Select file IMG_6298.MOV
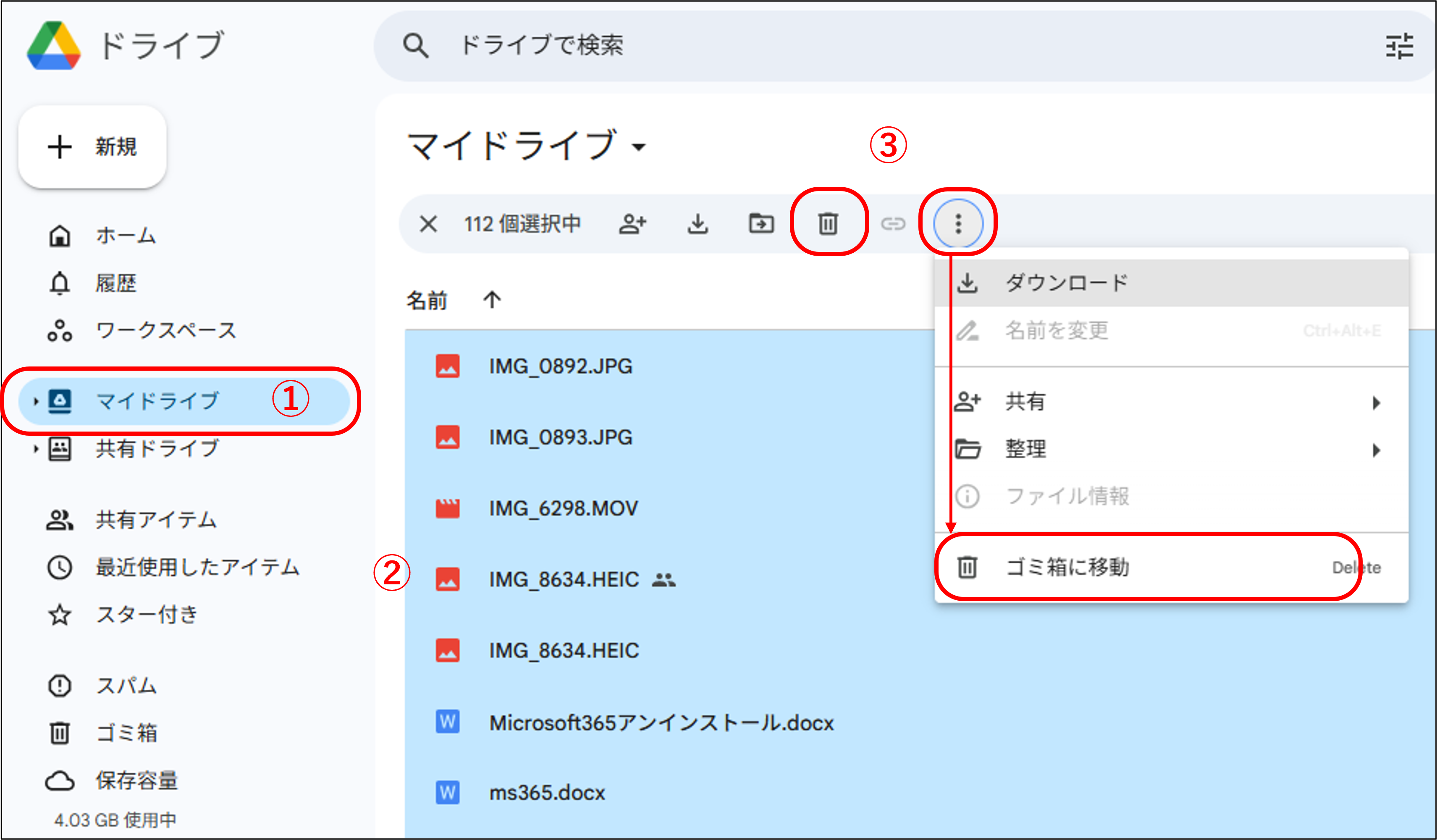Screen dimensions: 1437x840 (670, 508)
